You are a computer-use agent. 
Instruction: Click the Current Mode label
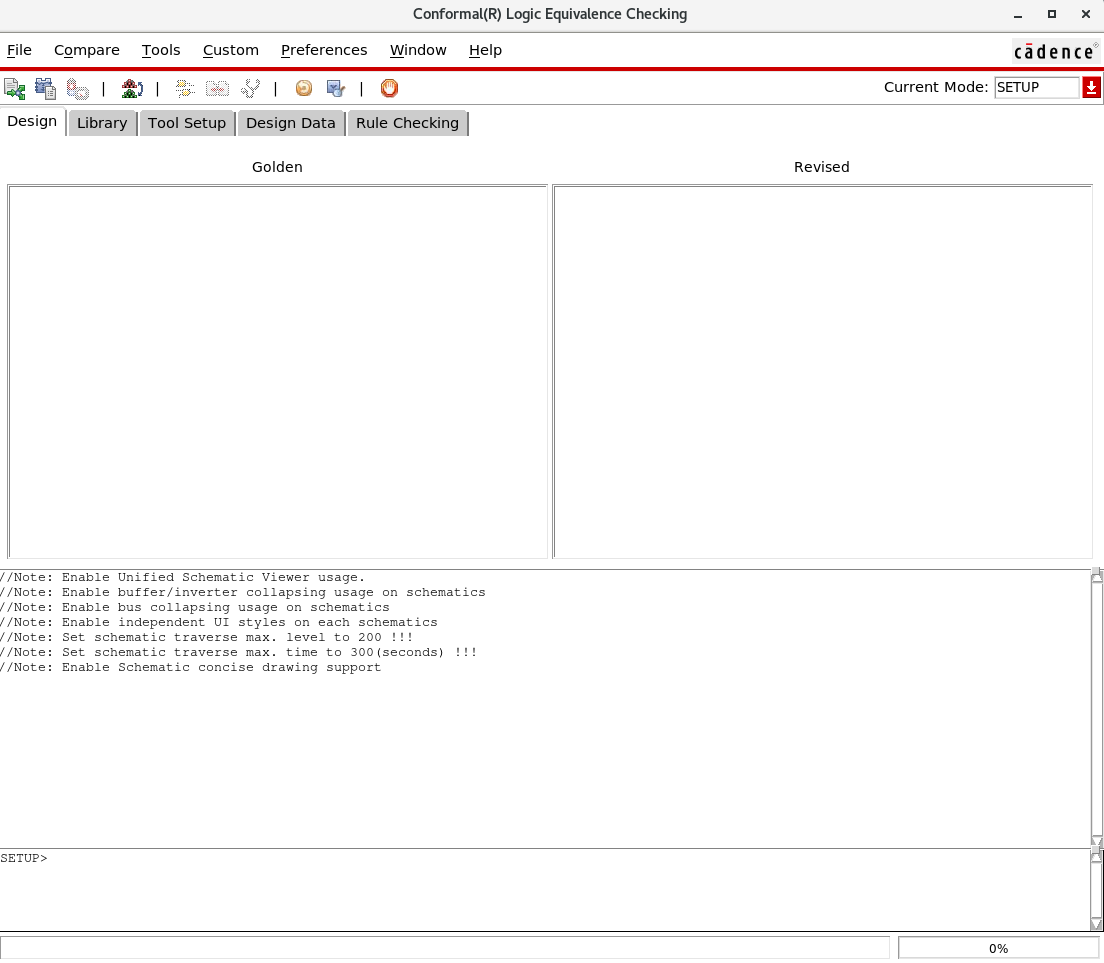click(x=936, y=87)
